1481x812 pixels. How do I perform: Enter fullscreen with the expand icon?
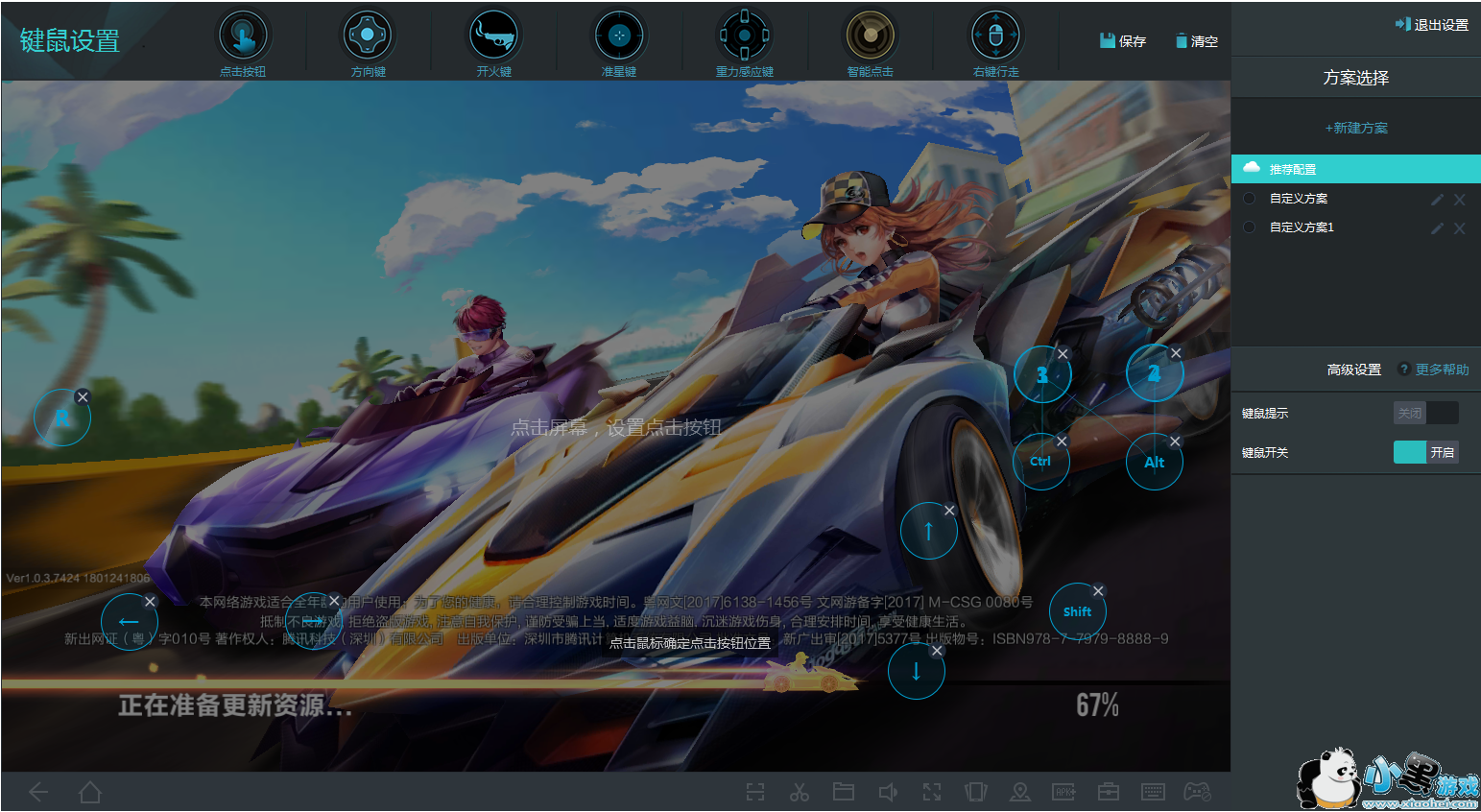tap(932, 792)
